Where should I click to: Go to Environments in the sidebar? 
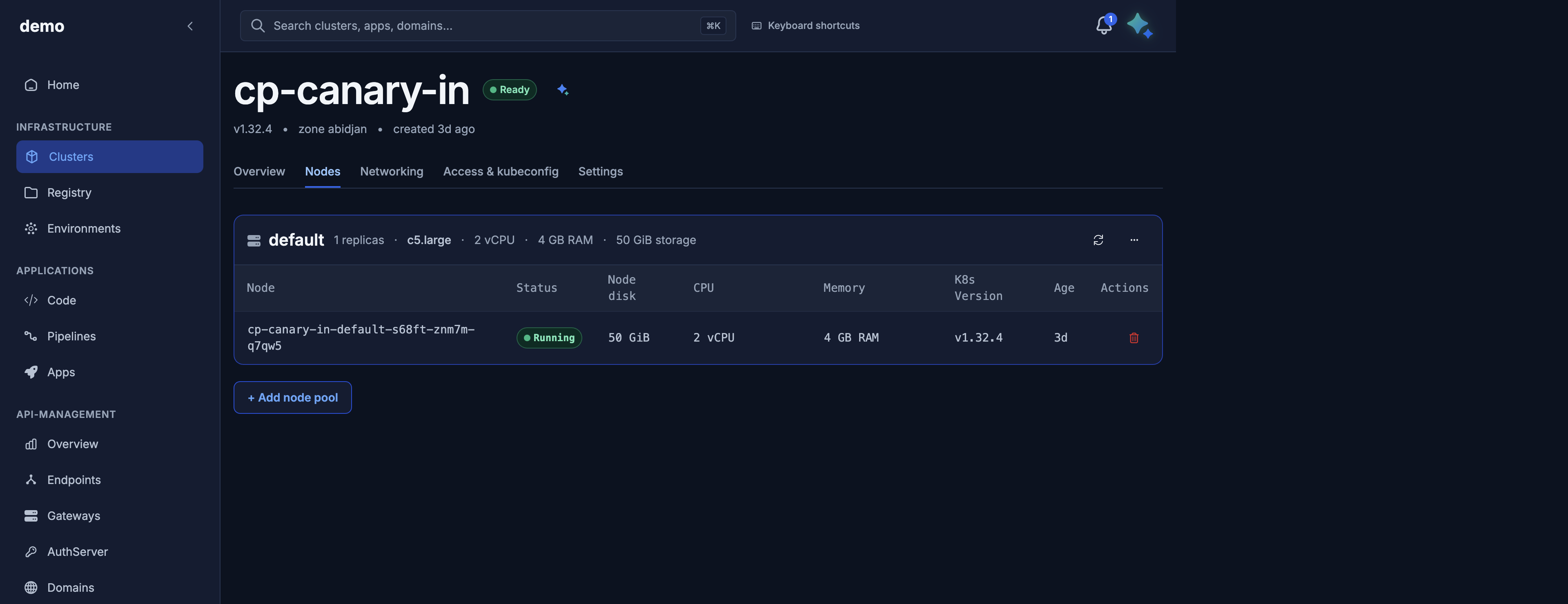pyautogui.click(x=109, y=228)
